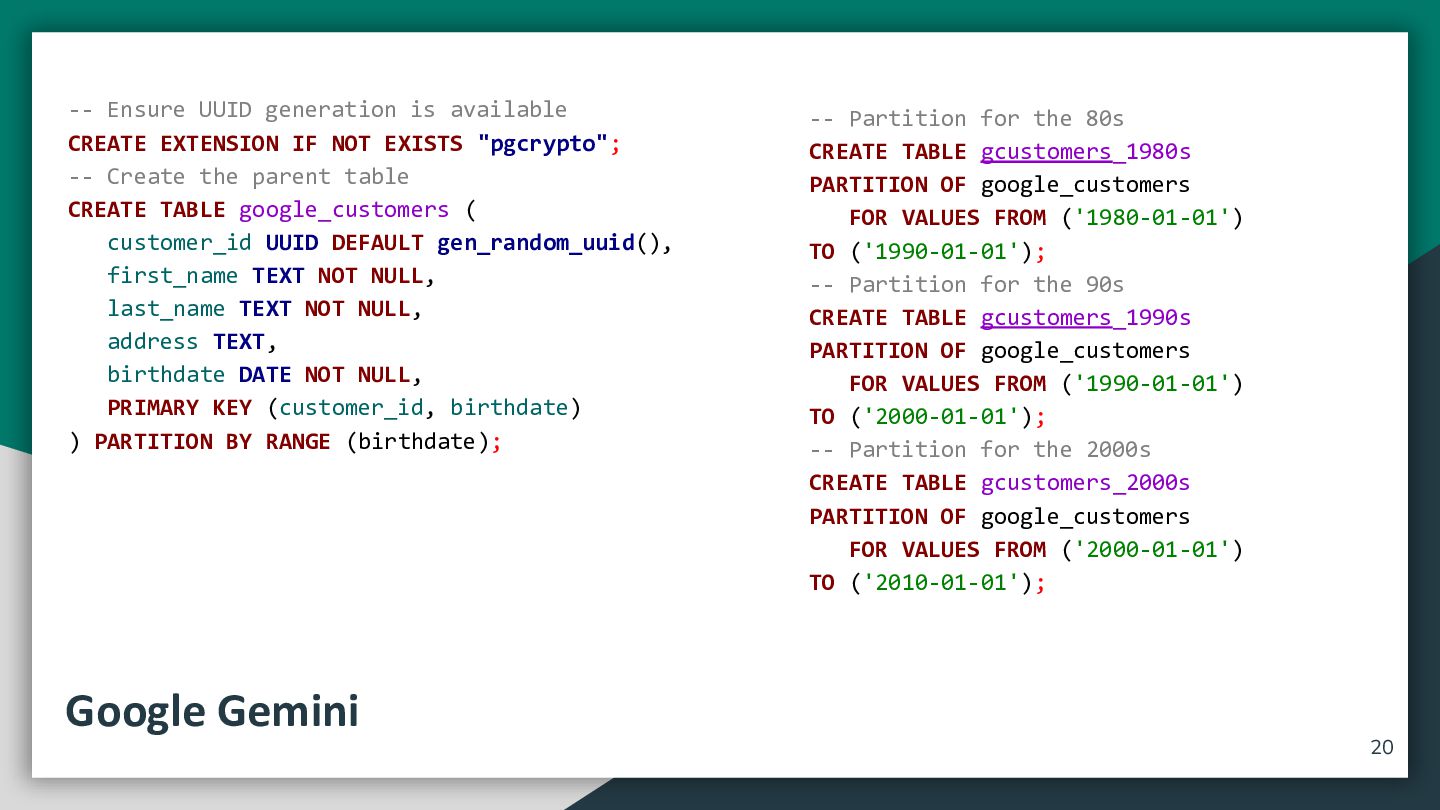Viewport: 1440px width, 810px height.
Task: Click the comment 'Partition for the 2000s'
Action: (980, 450)
